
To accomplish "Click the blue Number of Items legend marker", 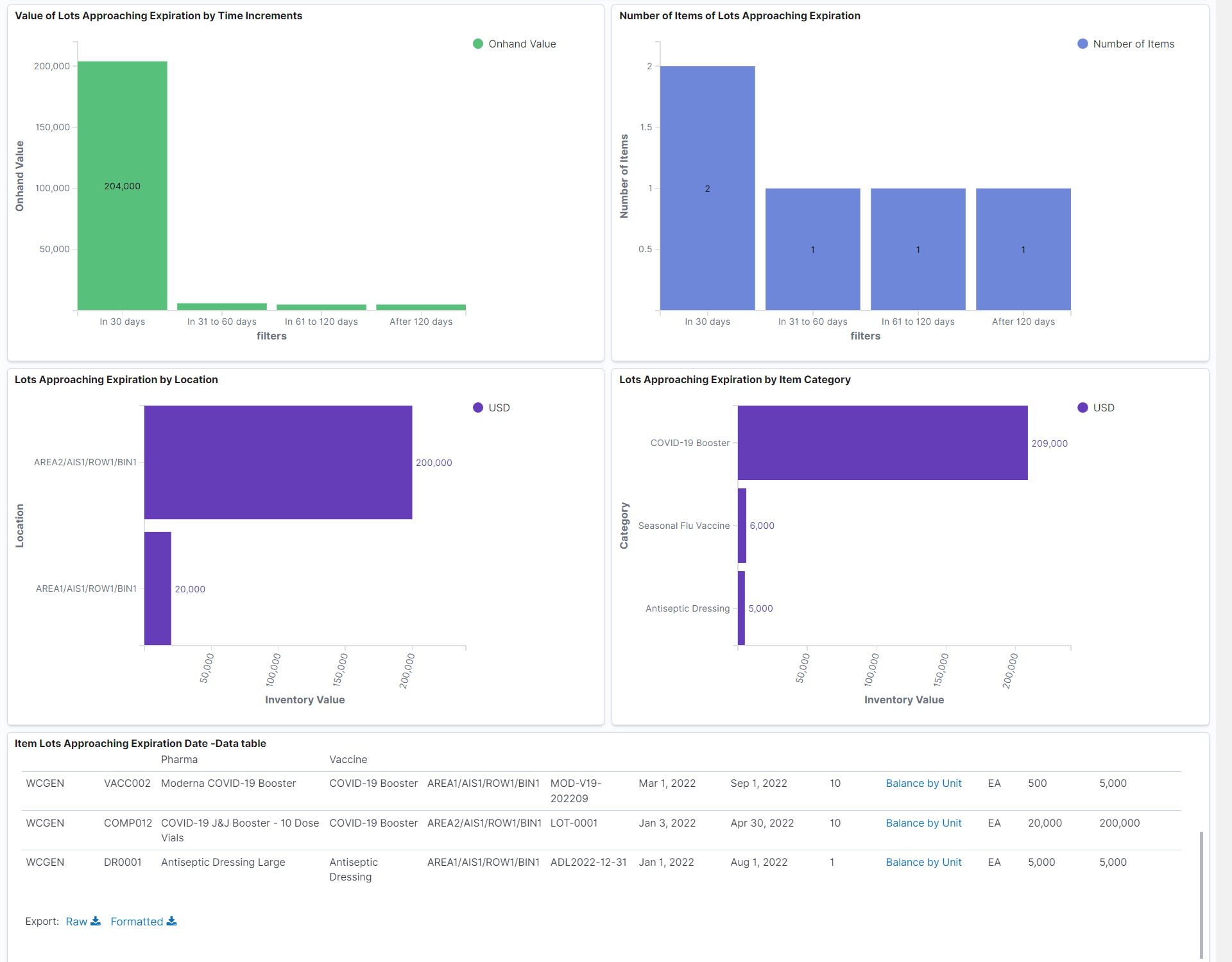I will pos(1082,44).
